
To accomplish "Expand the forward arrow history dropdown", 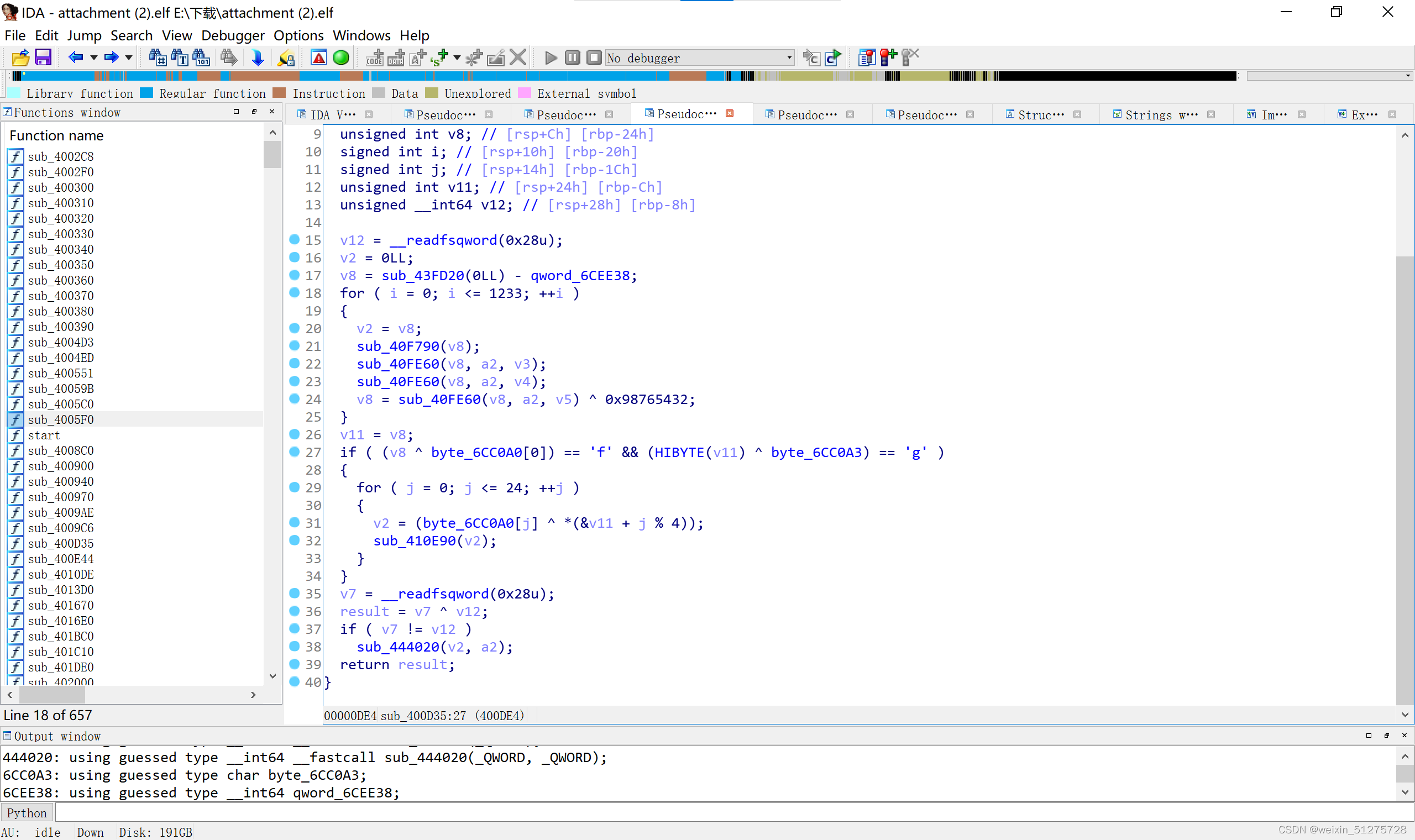I will [x=129, y=57].
